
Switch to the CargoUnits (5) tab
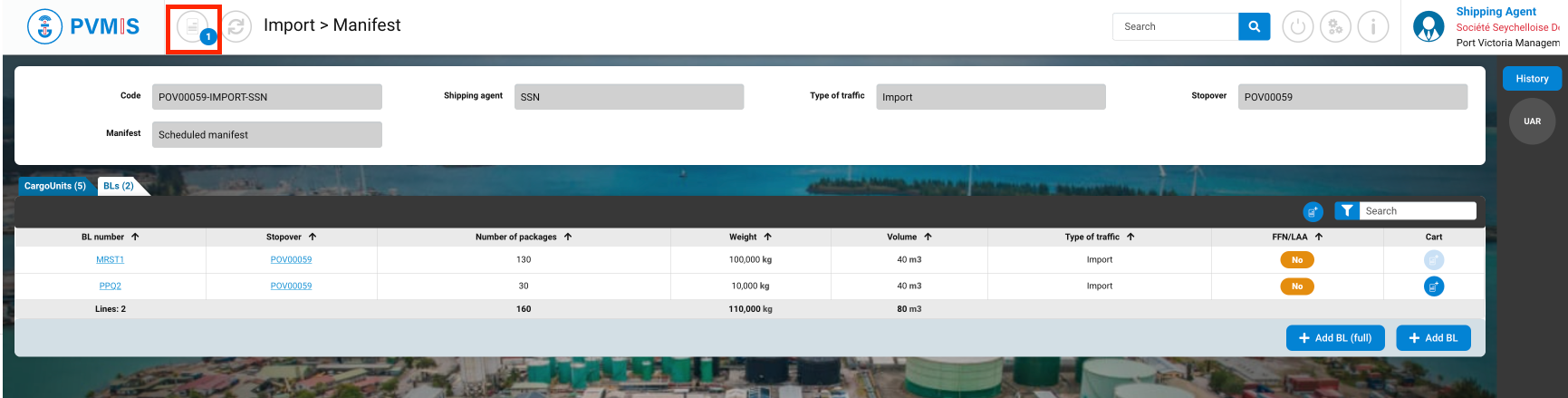(55, 186)
